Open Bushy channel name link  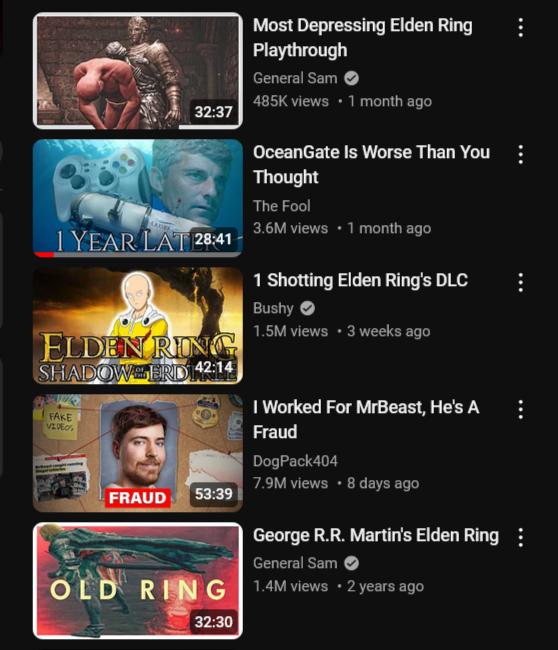tap(273, 308)
